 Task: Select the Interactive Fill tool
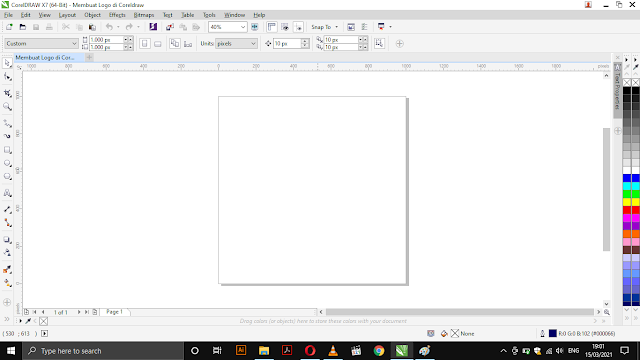(x=7, y=283)
